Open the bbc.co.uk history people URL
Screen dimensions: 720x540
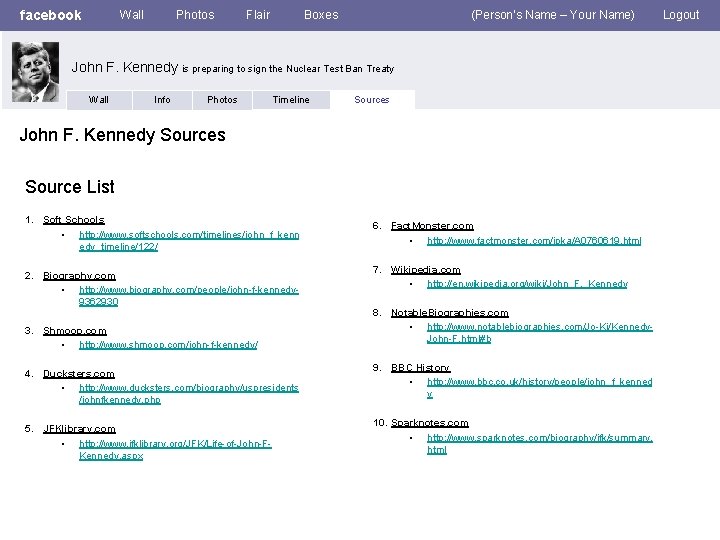click(540, 388)
